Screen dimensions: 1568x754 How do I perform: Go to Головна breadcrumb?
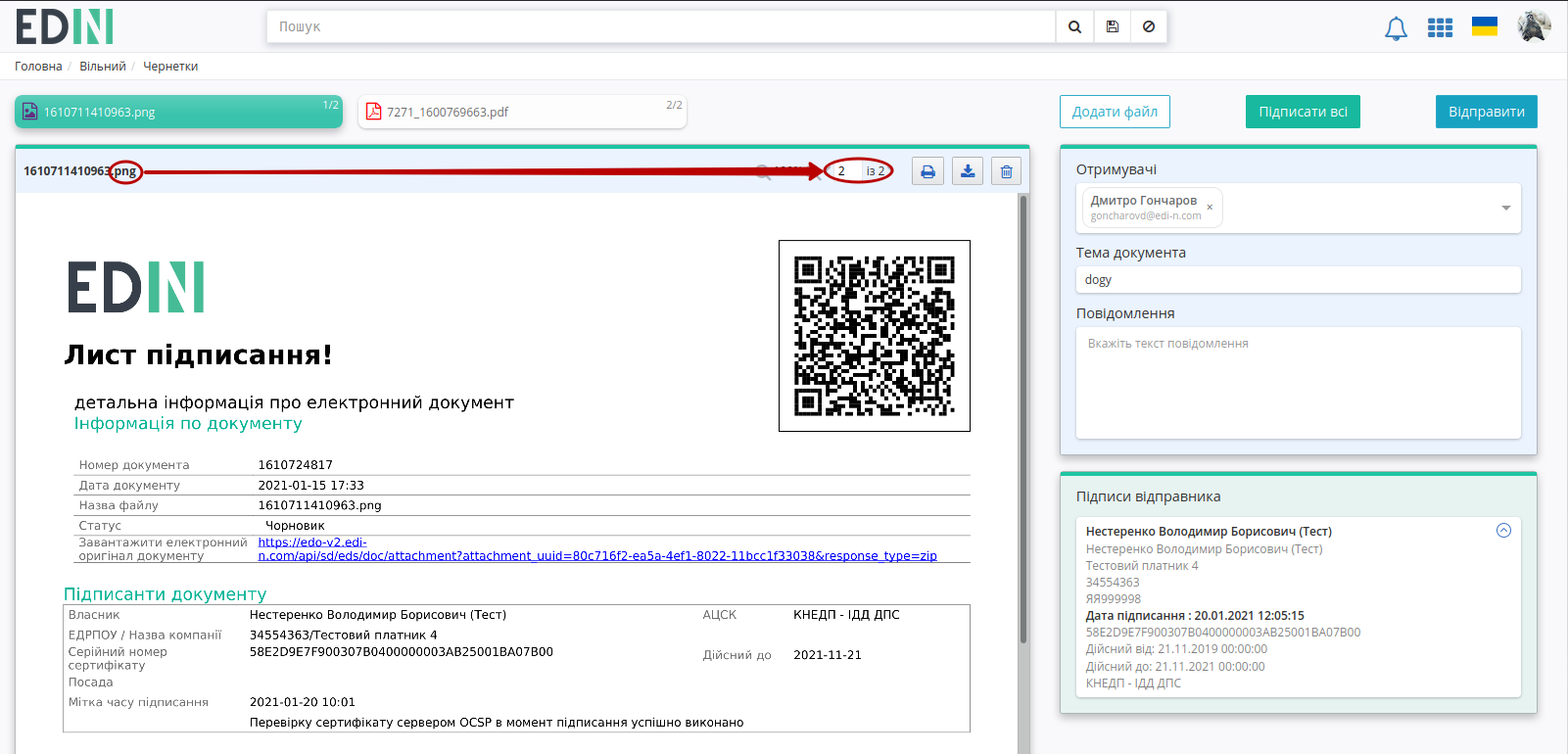pos(38,67)
